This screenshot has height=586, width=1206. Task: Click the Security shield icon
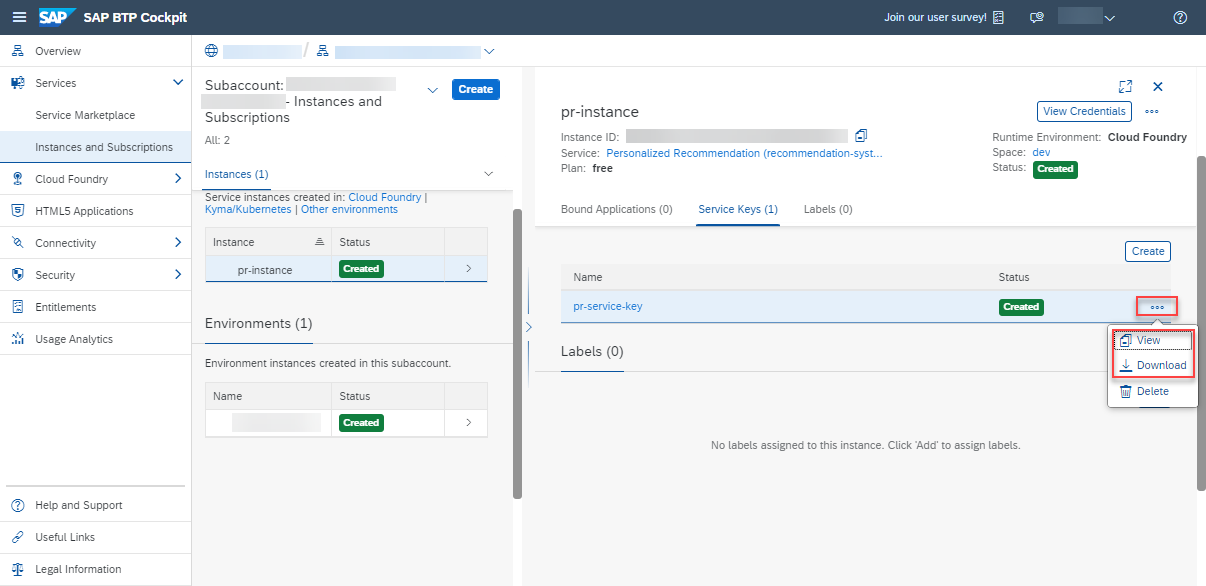(x=17, y=275)
